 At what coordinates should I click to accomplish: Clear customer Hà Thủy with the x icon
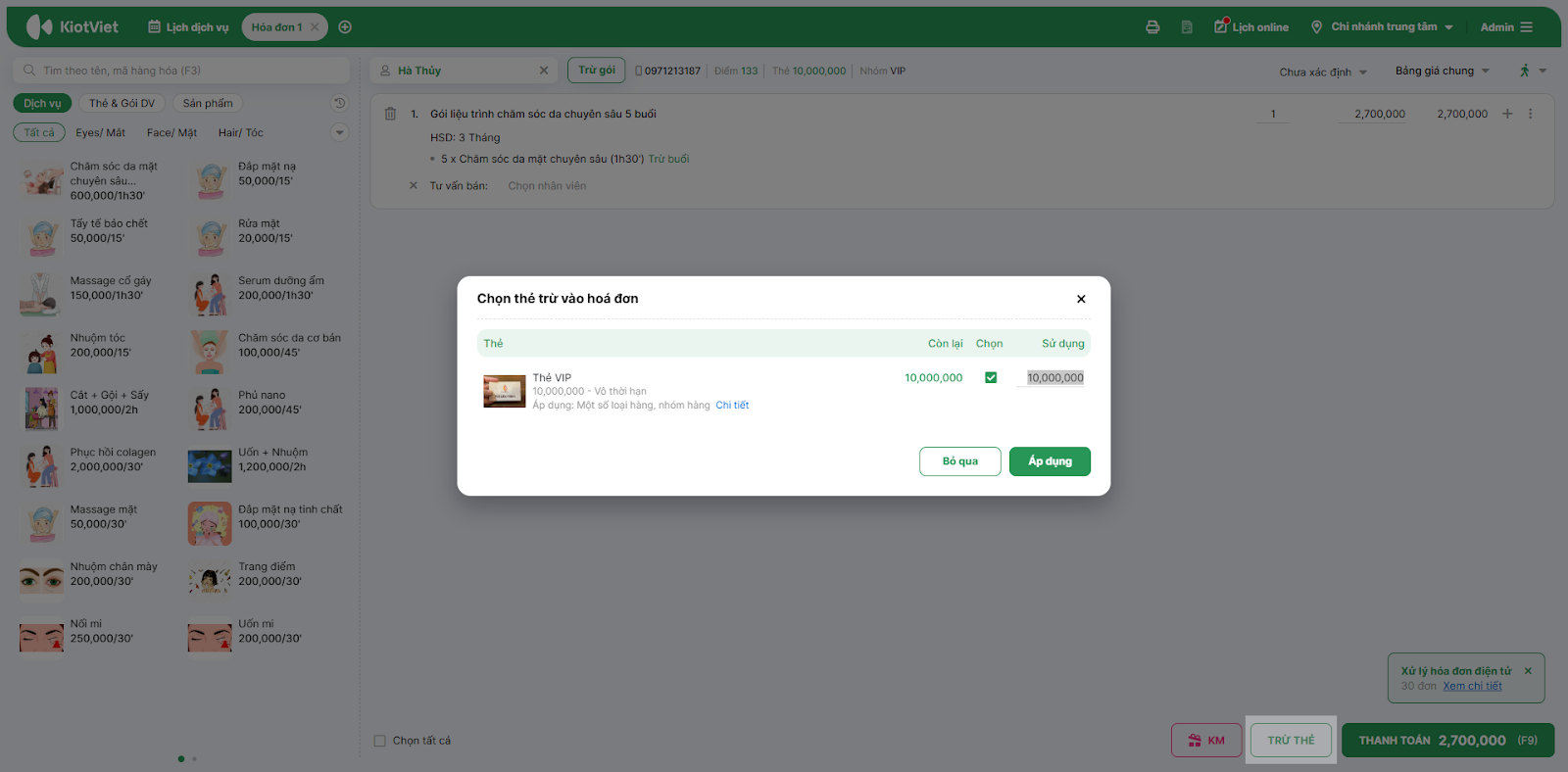click(x=544, y=71)
